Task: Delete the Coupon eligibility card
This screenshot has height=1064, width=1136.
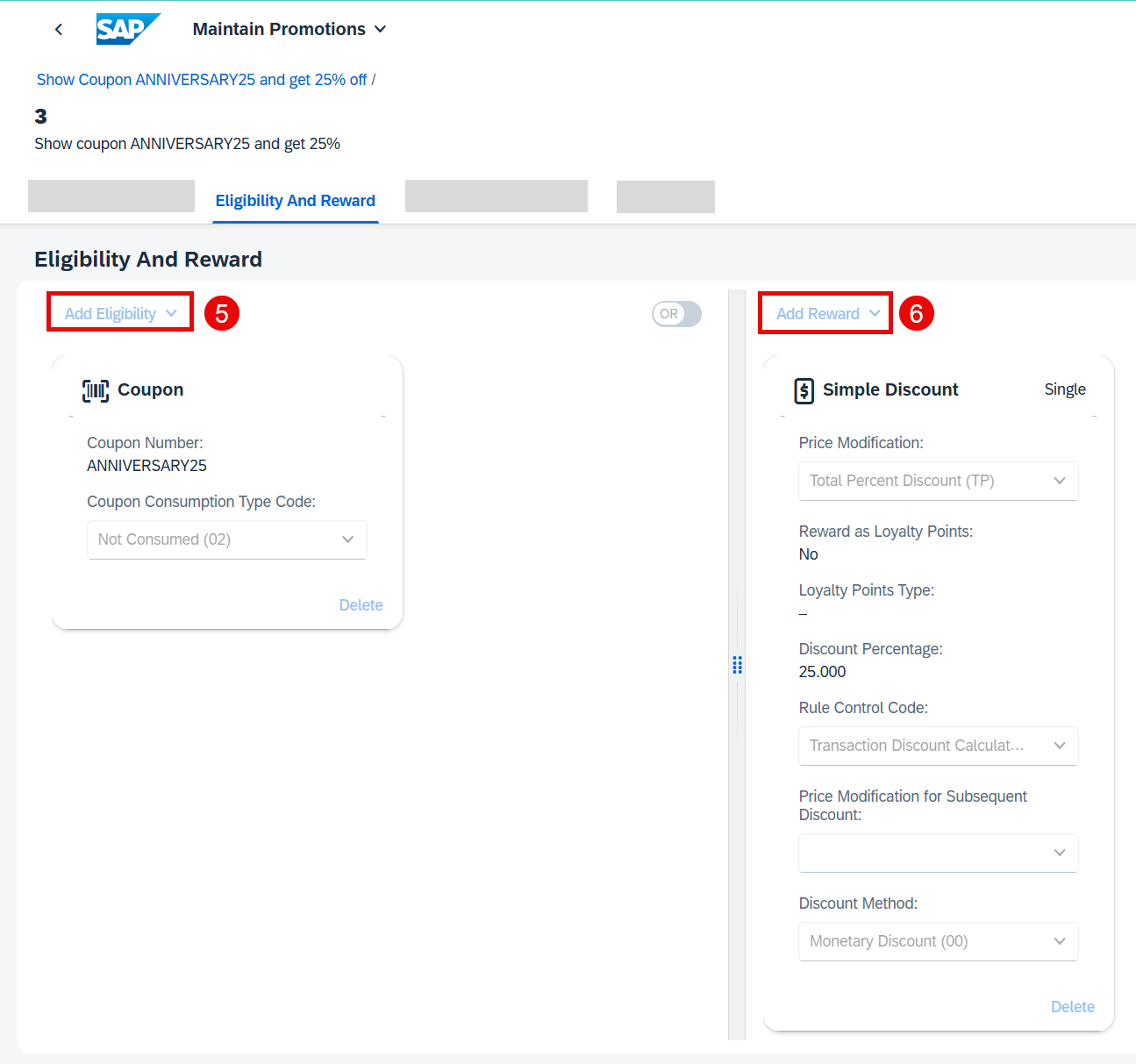Action: 361,605
